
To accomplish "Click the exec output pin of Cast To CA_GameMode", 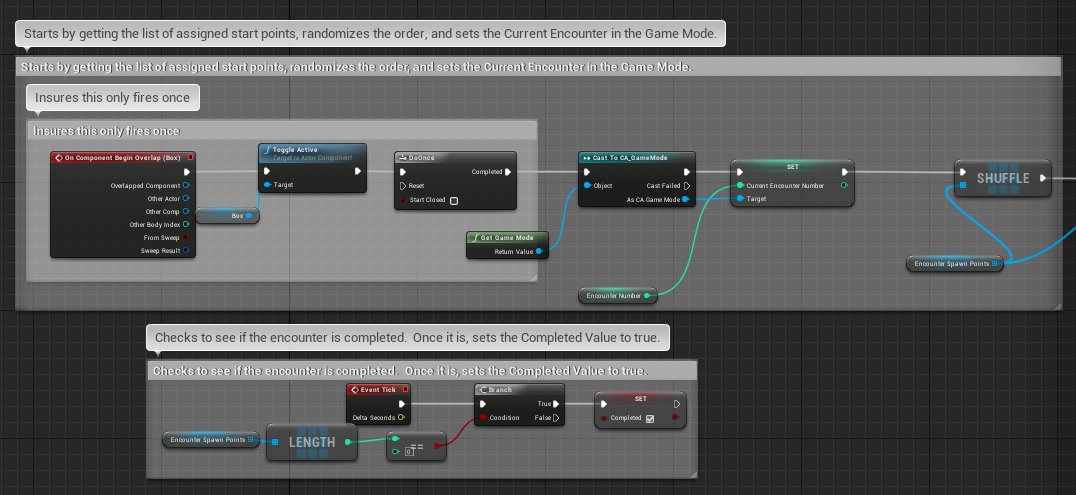I will pos(687,172).
